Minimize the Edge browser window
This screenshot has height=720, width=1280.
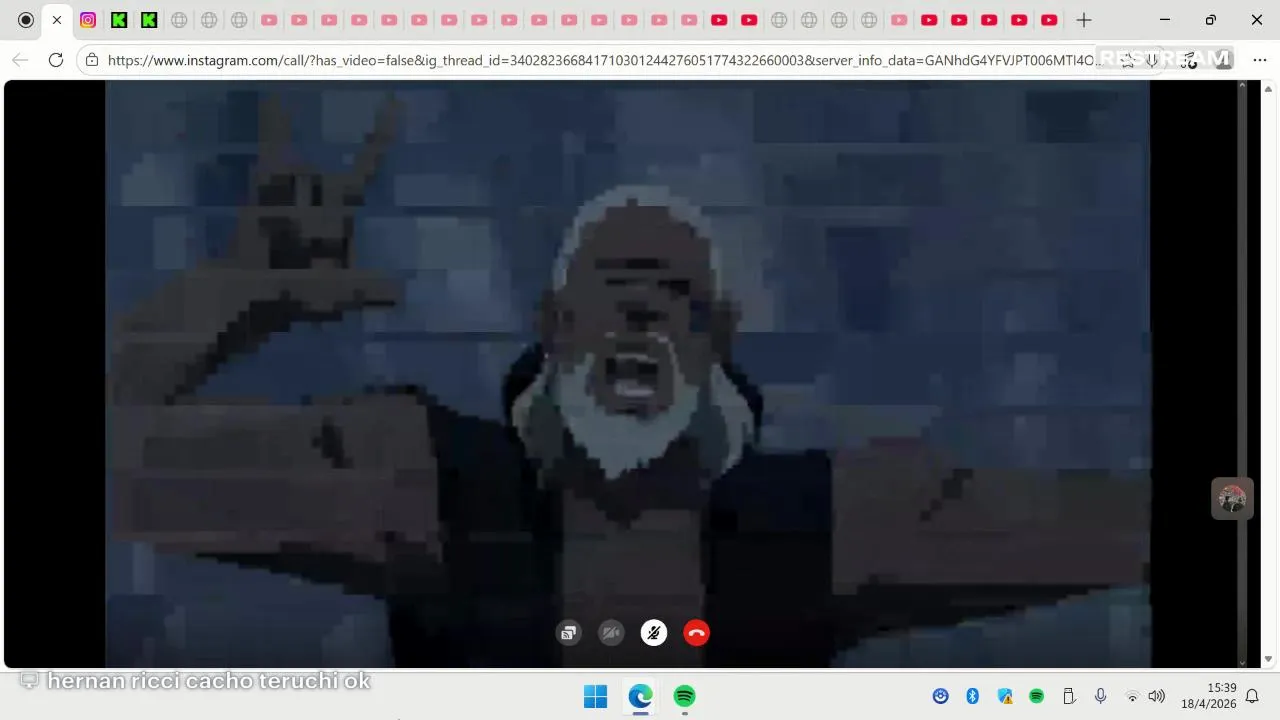(x=1165, y=20)
